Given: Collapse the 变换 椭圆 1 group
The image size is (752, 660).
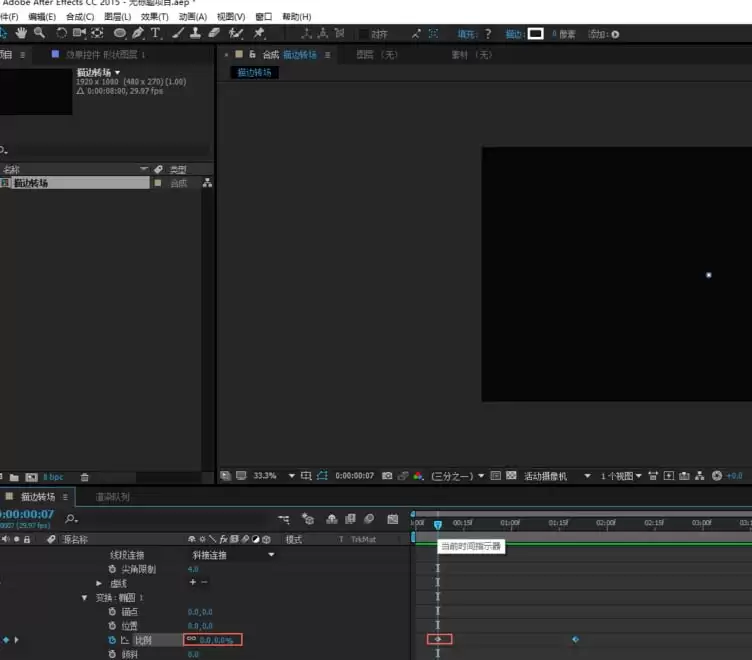Looking at the screenshot, I should coord(84,598).
